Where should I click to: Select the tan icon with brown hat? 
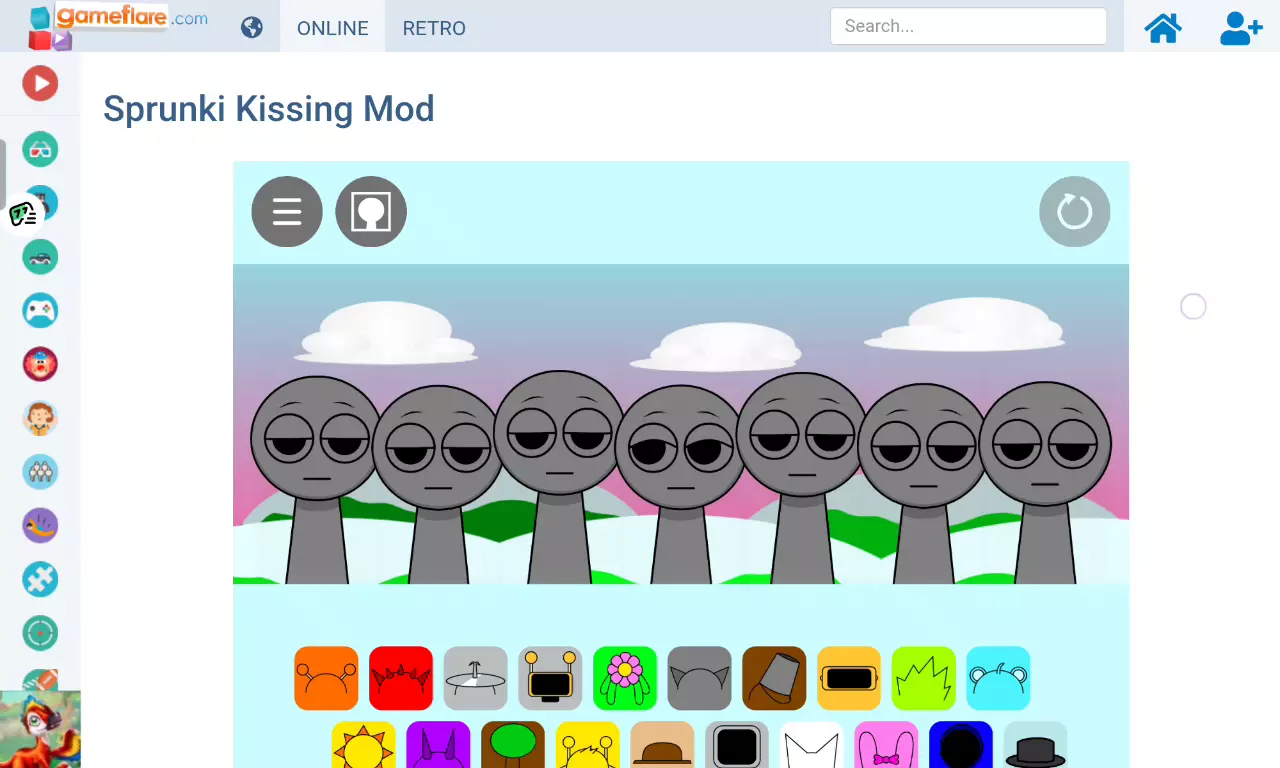662,745
